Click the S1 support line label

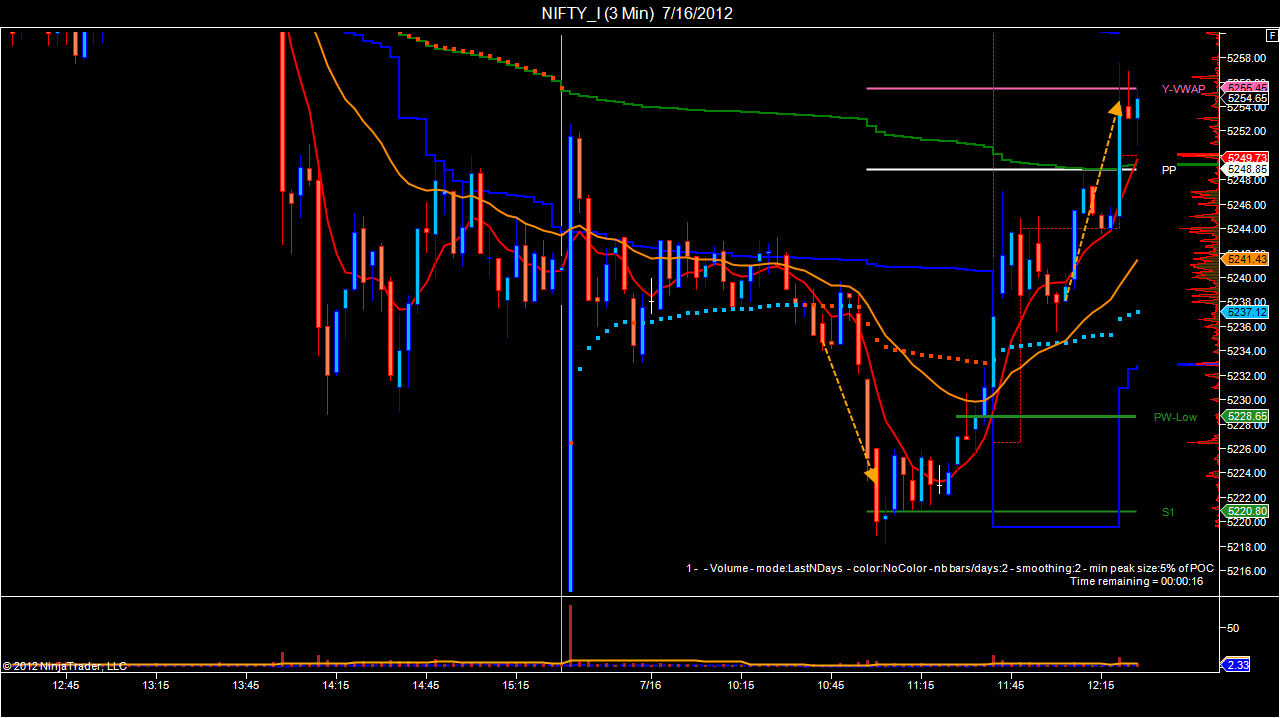pyautogui.click(x=1168, y=512)
